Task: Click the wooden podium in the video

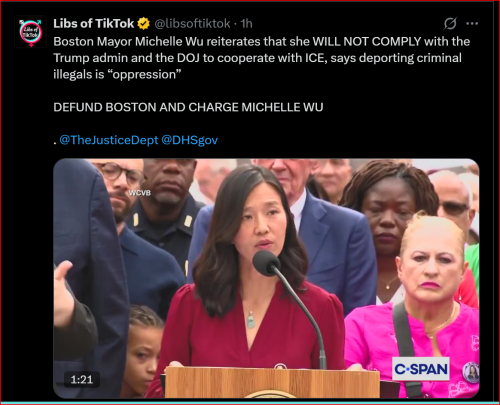Action: tap(272, 382)
